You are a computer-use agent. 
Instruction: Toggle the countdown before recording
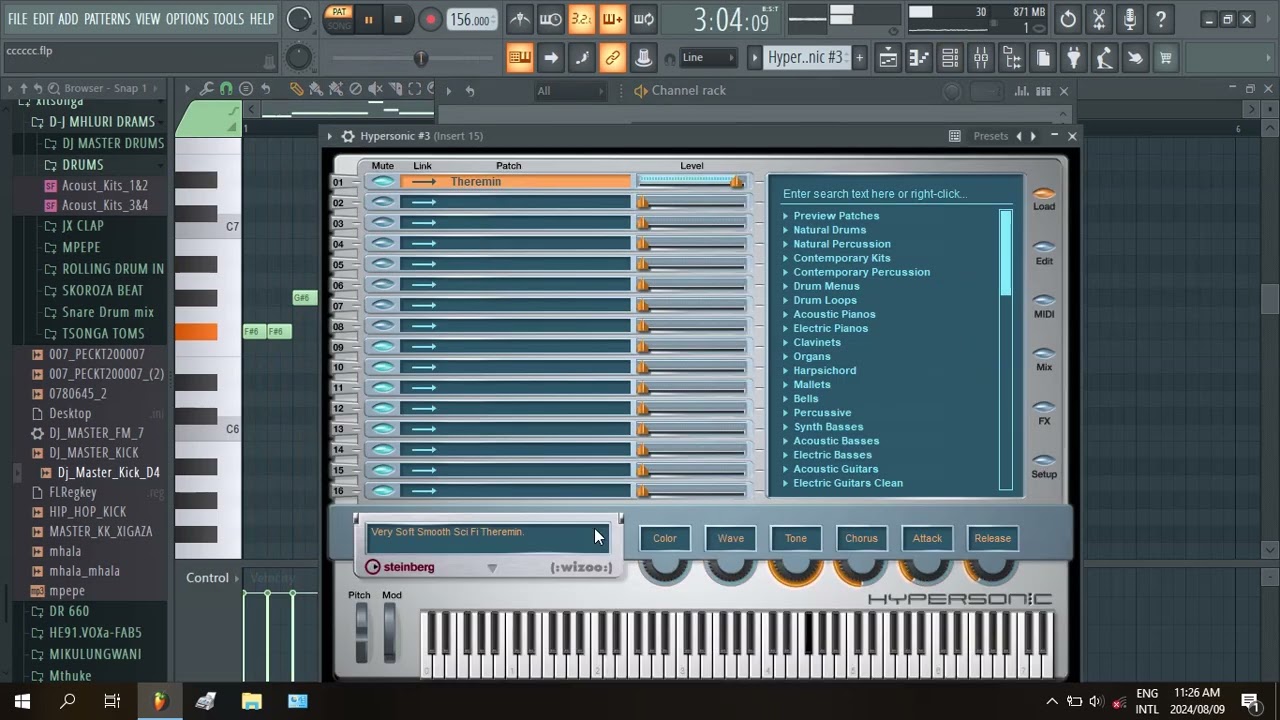[x=581, y=19]
